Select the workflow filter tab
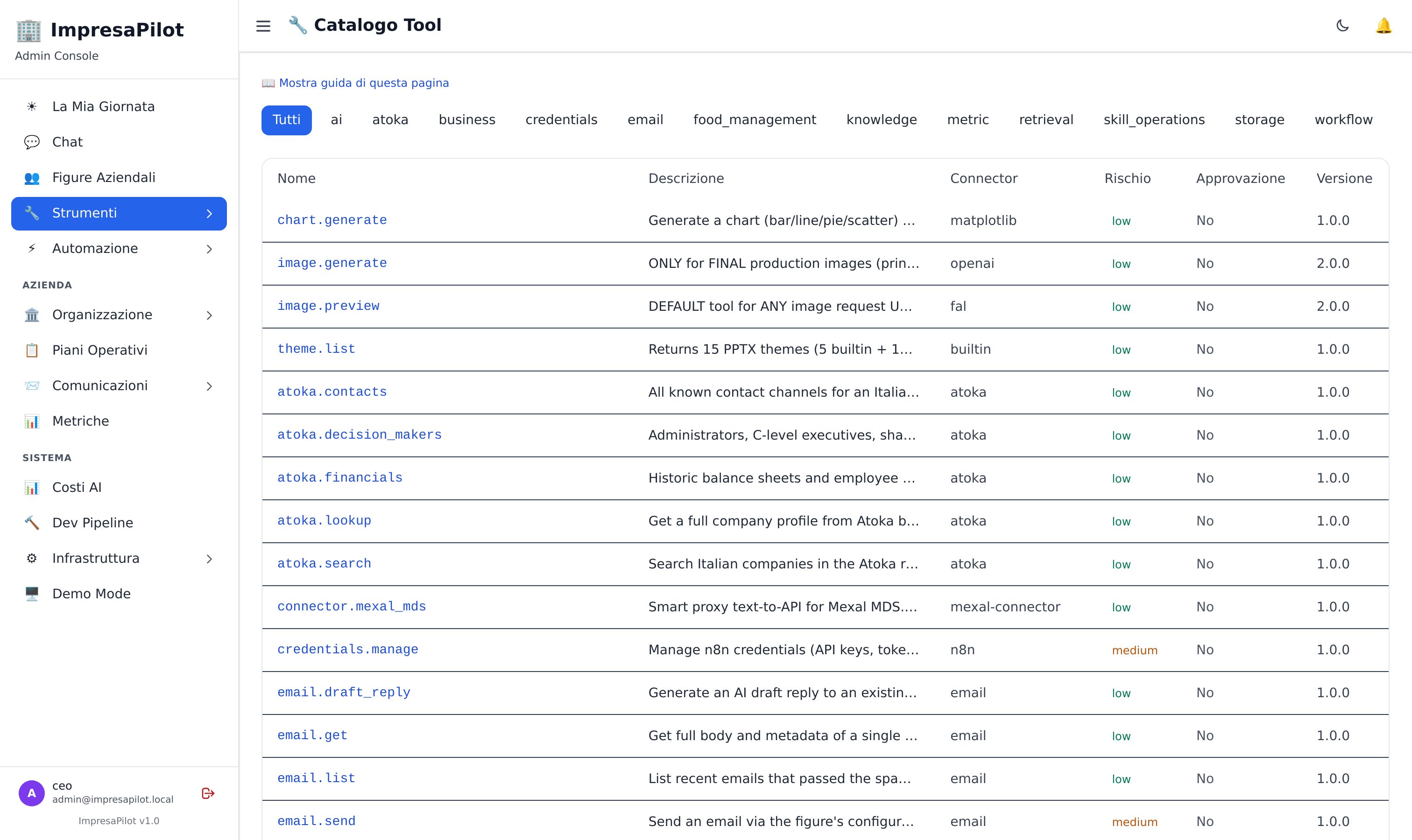Screen dimensions: 1412x840 tap(1343, 120)
